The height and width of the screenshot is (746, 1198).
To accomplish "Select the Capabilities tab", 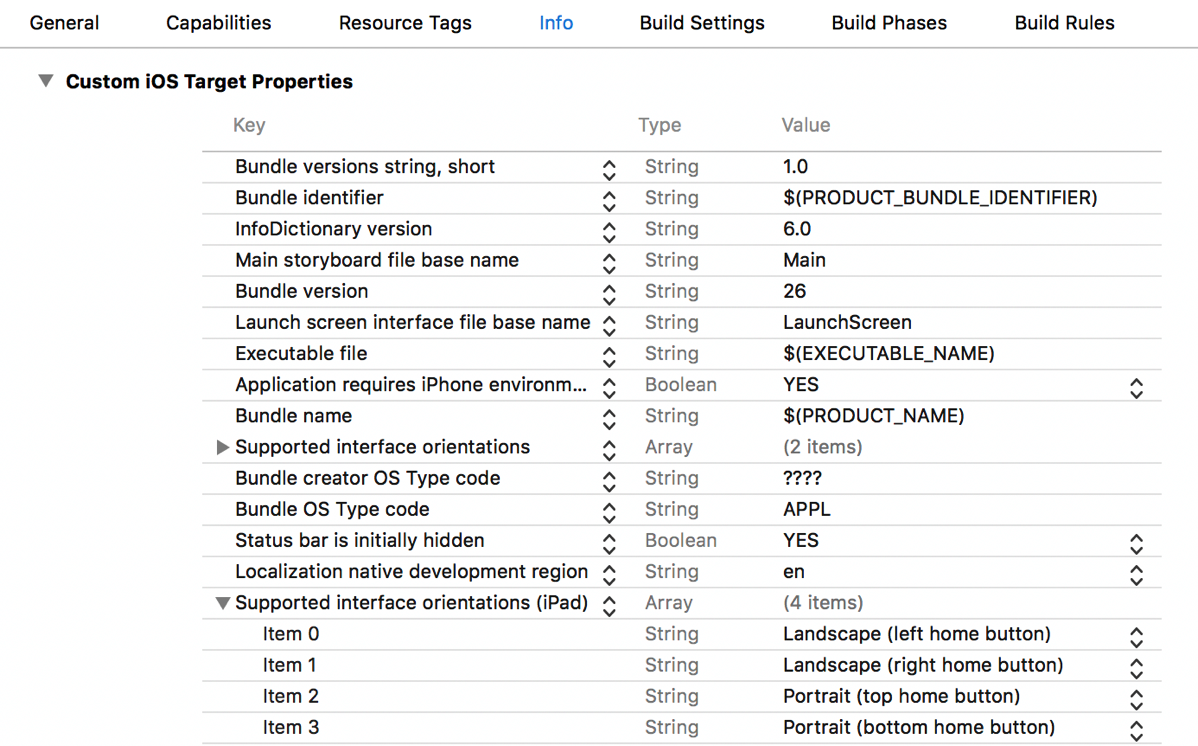I will [x=218, y=23].
